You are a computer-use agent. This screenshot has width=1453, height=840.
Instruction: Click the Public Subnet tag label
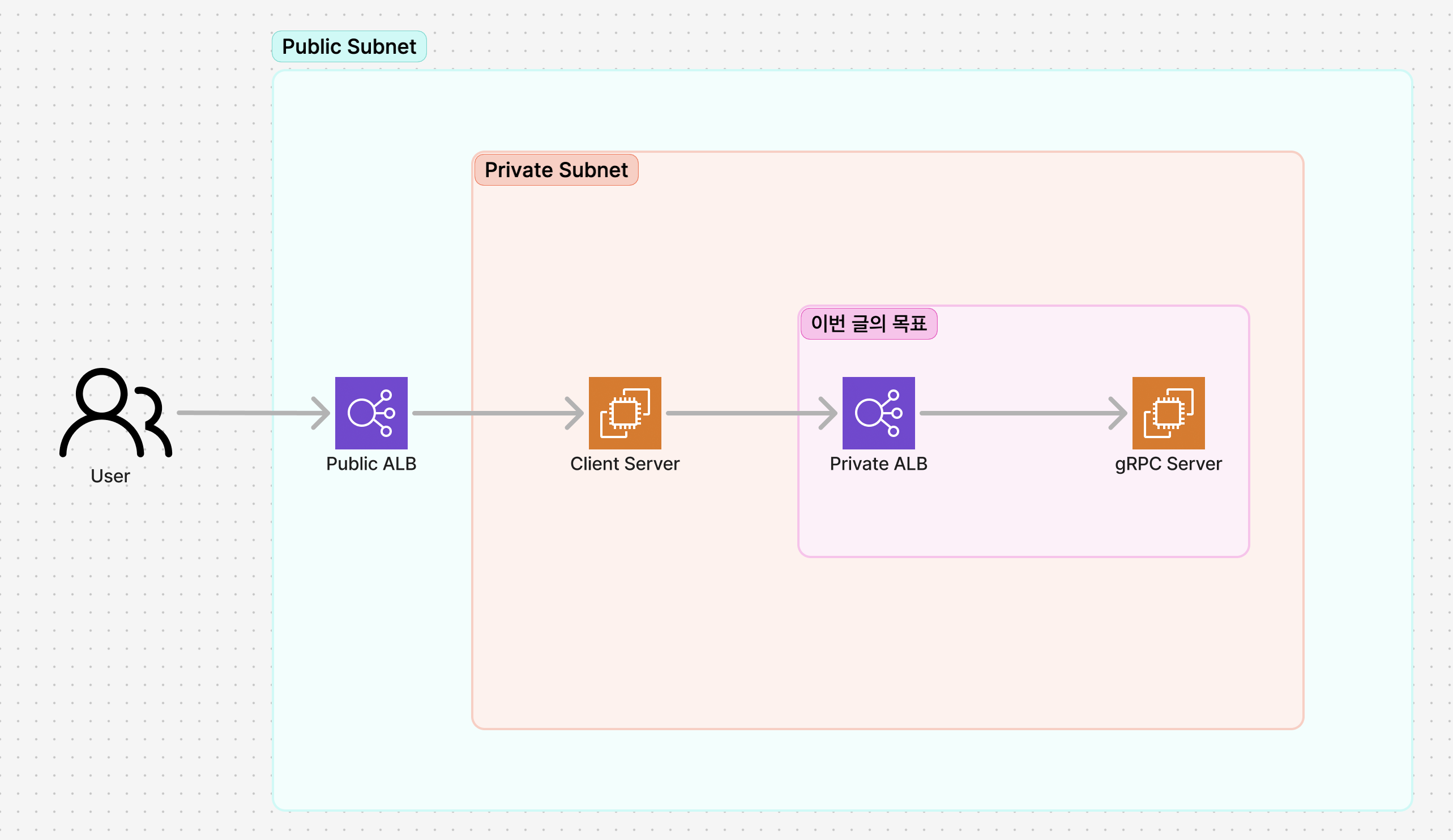349,47
